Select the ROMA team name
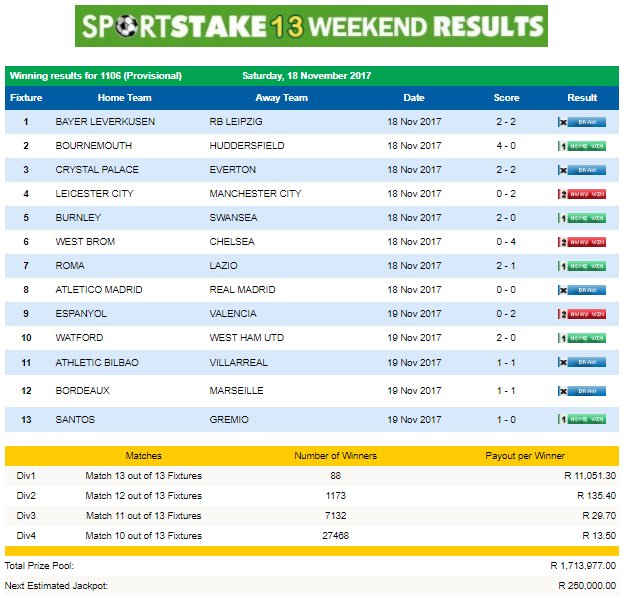 70,265
